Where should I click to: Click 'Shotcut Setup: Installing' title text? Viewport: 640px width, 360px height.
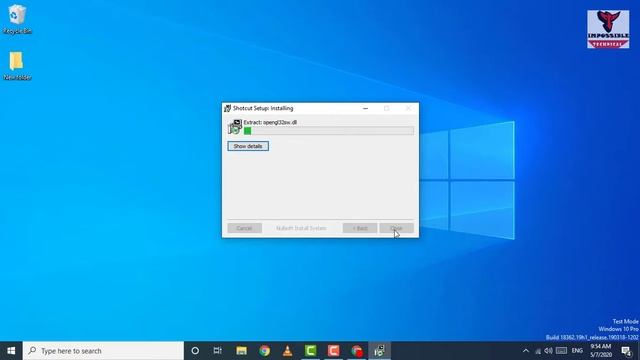pyautogui.click(x=263, y=108)
